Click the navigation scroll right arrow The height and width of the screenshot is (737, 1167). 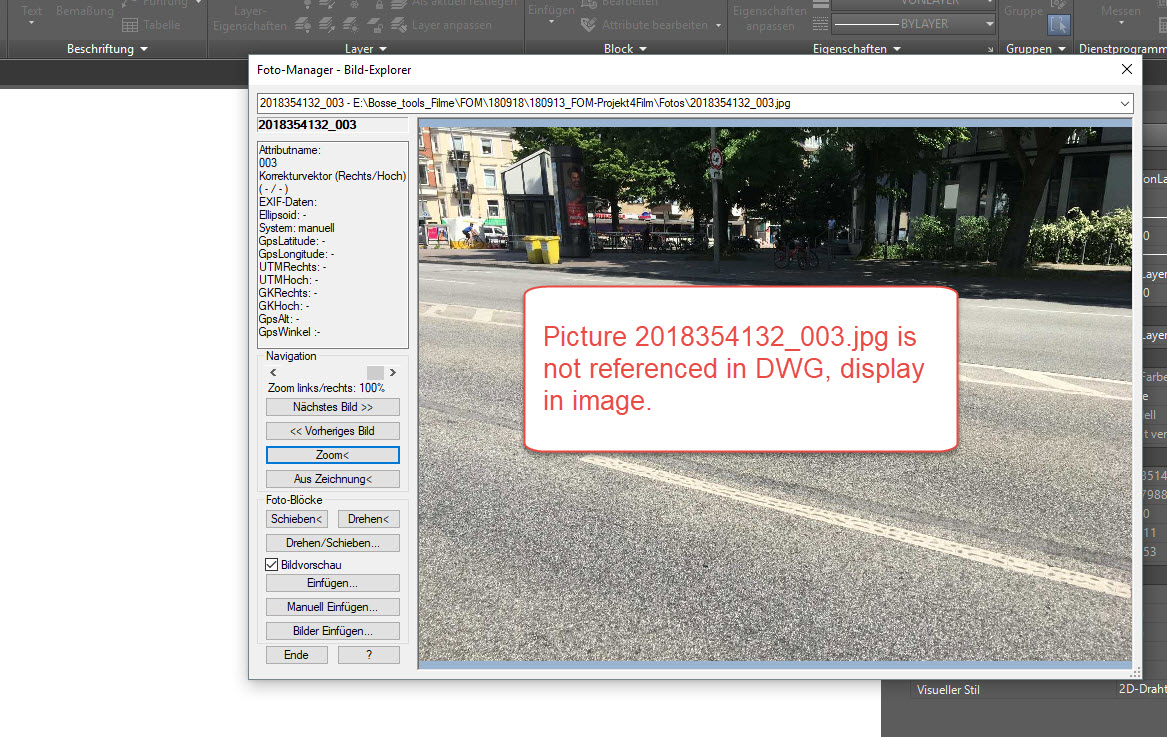[x=393, y=372]
